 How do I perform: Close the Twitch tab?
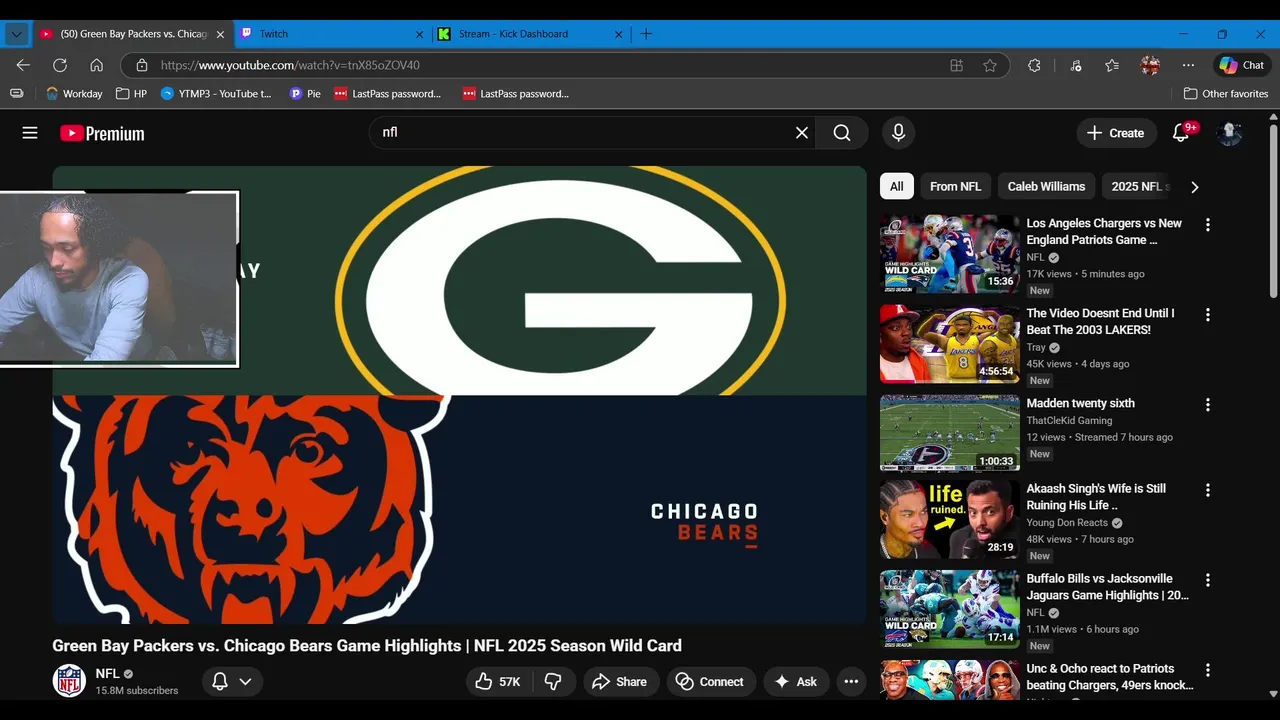point(419,34)
